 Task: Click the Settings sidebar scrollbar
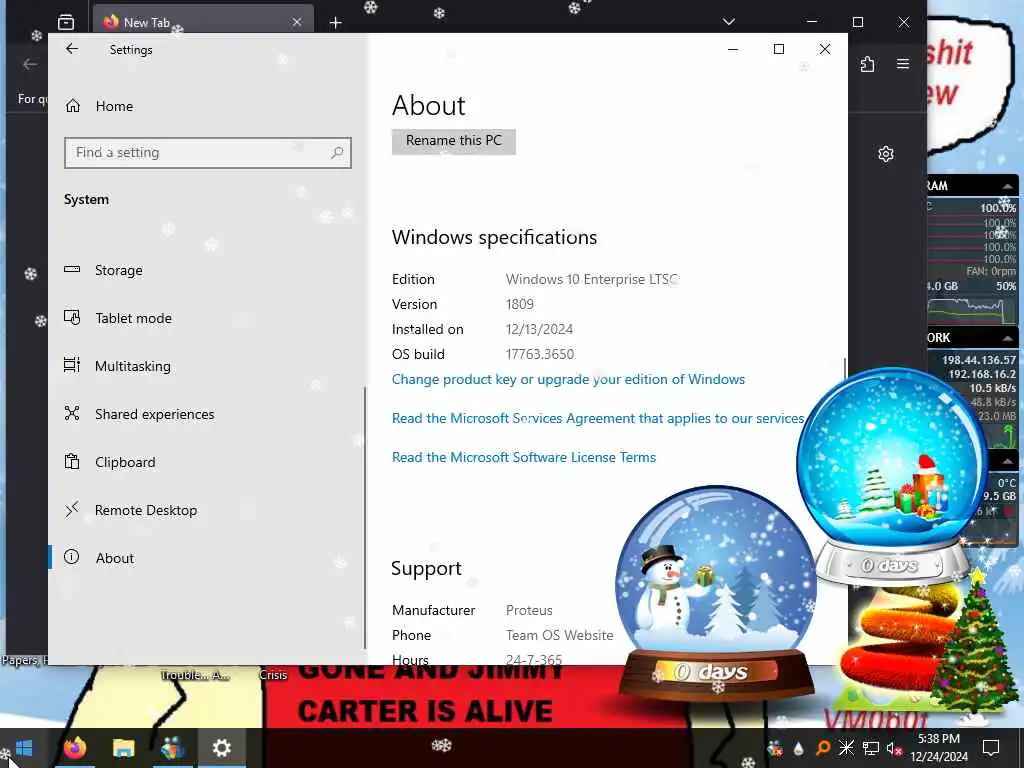(x=365, y=517)
